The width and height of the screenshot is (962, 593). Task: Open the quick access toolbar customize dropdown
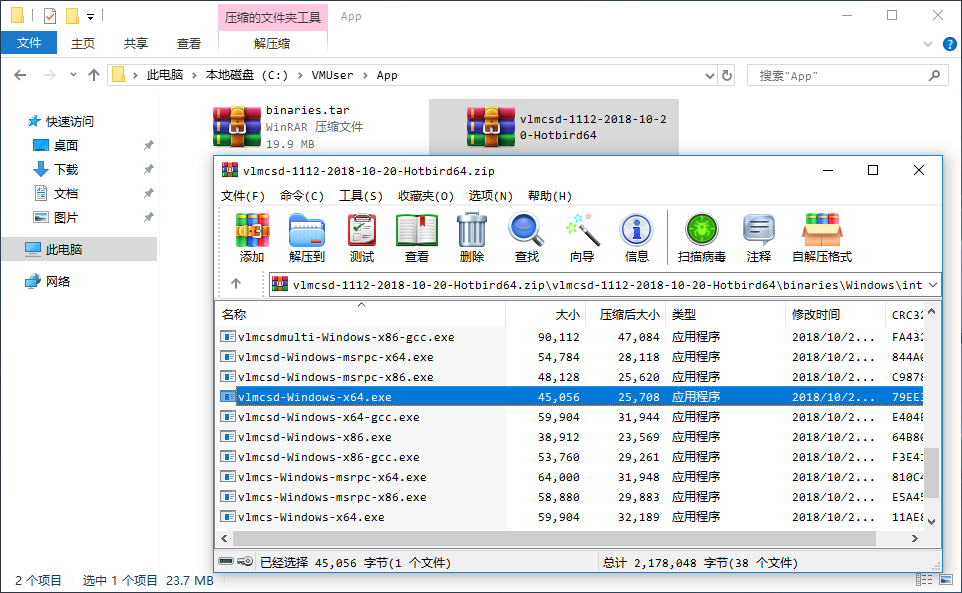(90, 17)
